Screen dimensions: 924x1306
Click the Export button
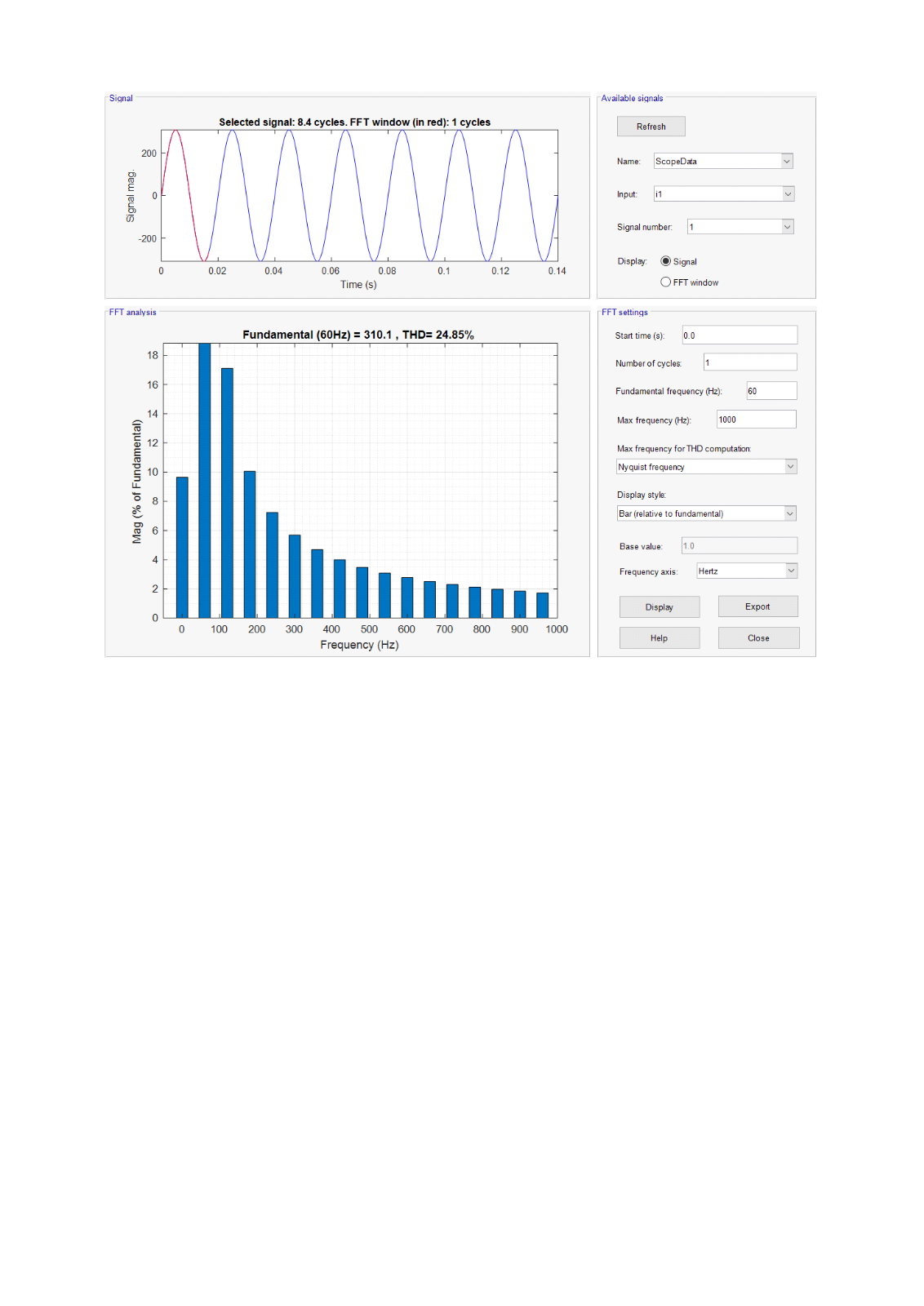point(757,606)
